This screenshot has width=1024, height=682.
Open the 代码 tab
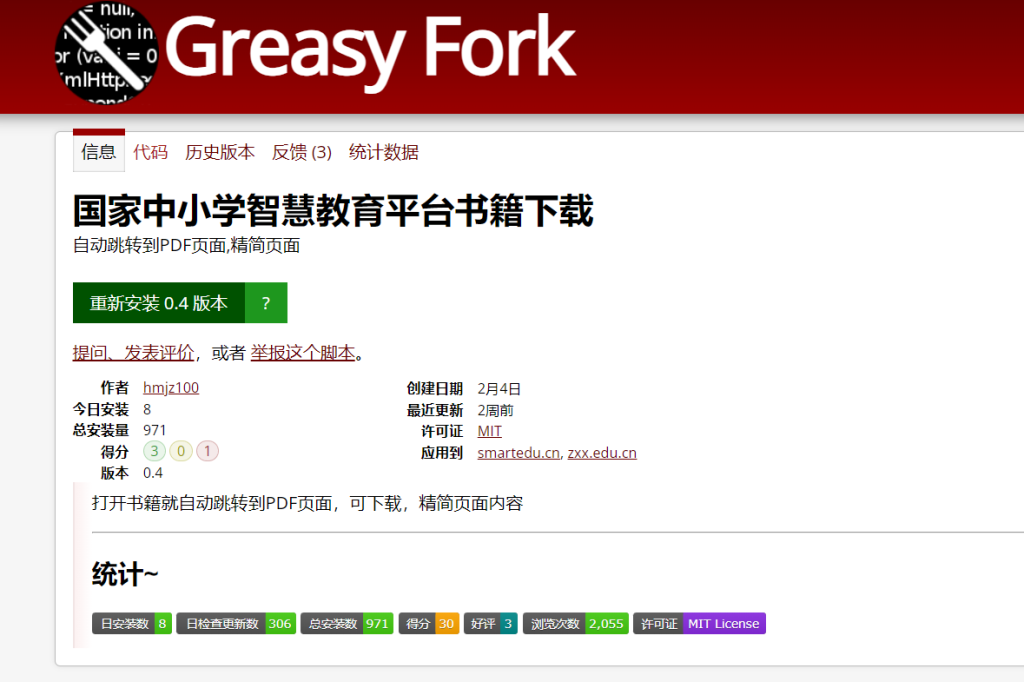(151, 152)
